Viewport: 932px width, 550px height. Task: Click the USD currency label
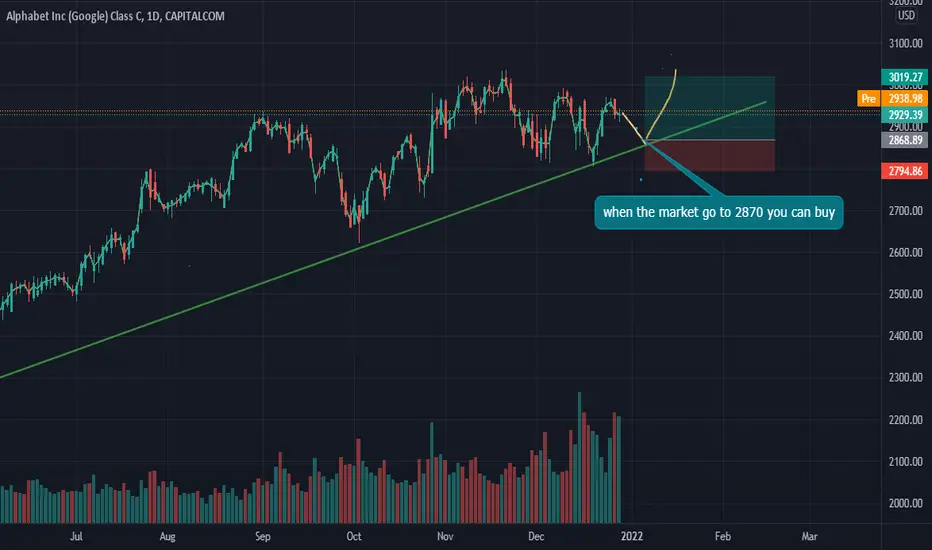click(906, 15)
